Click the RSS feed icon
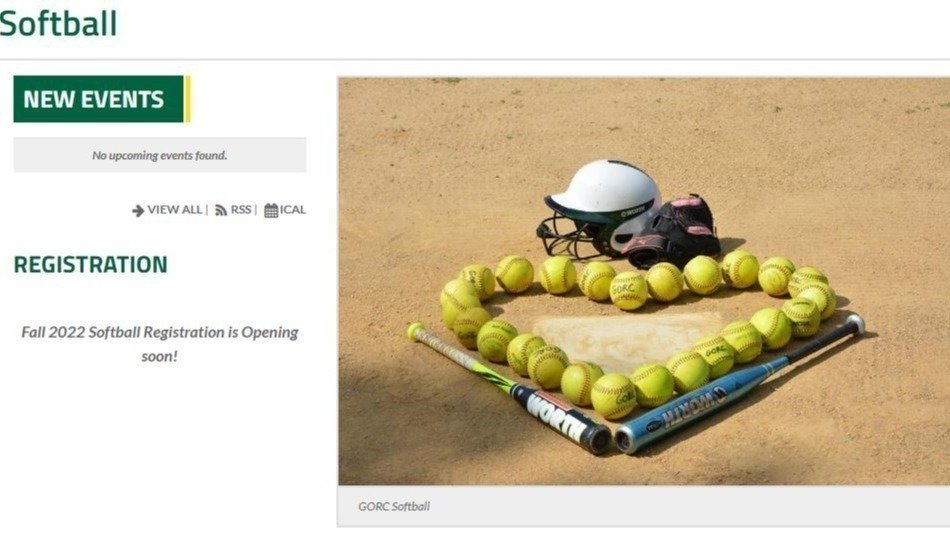The image size is (950, 535). [221, 210]
